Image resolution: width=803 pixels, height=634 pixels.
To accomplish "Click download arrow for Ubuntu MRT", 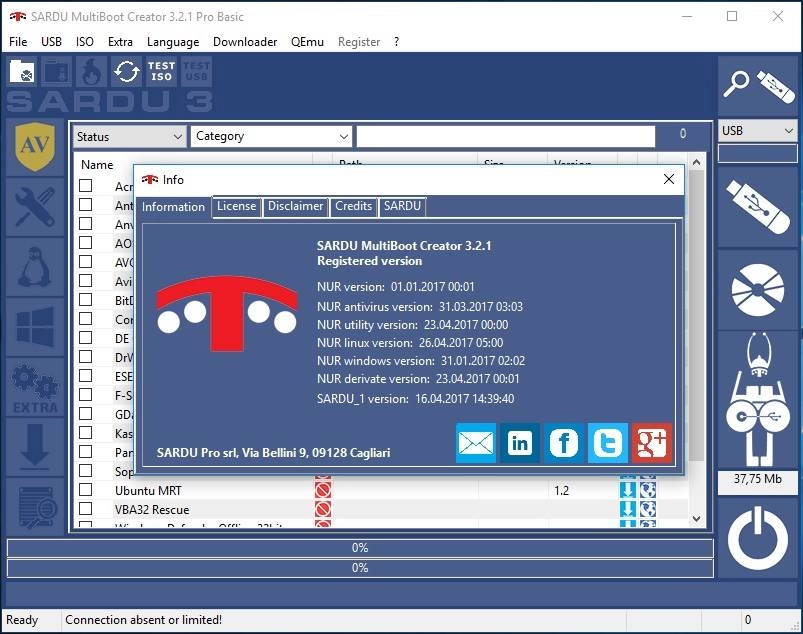I will [628, 490].
